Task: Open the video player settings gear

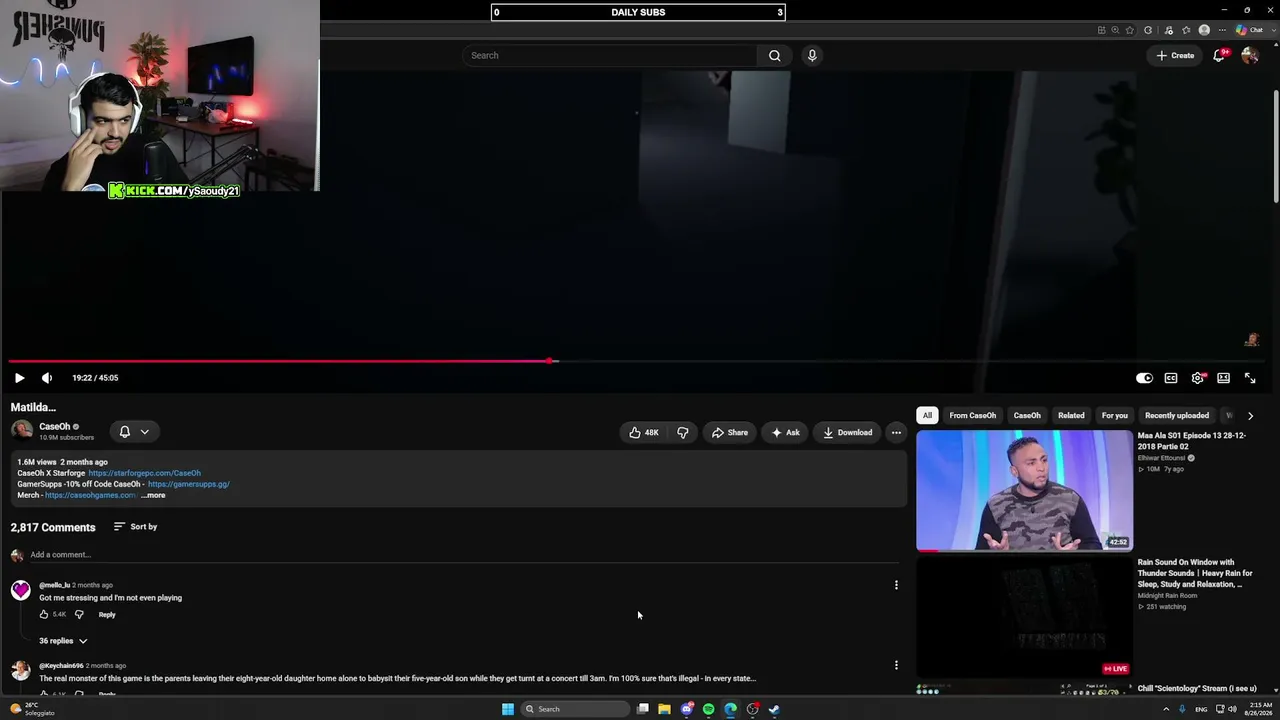Action: (x=1198, y=378)
